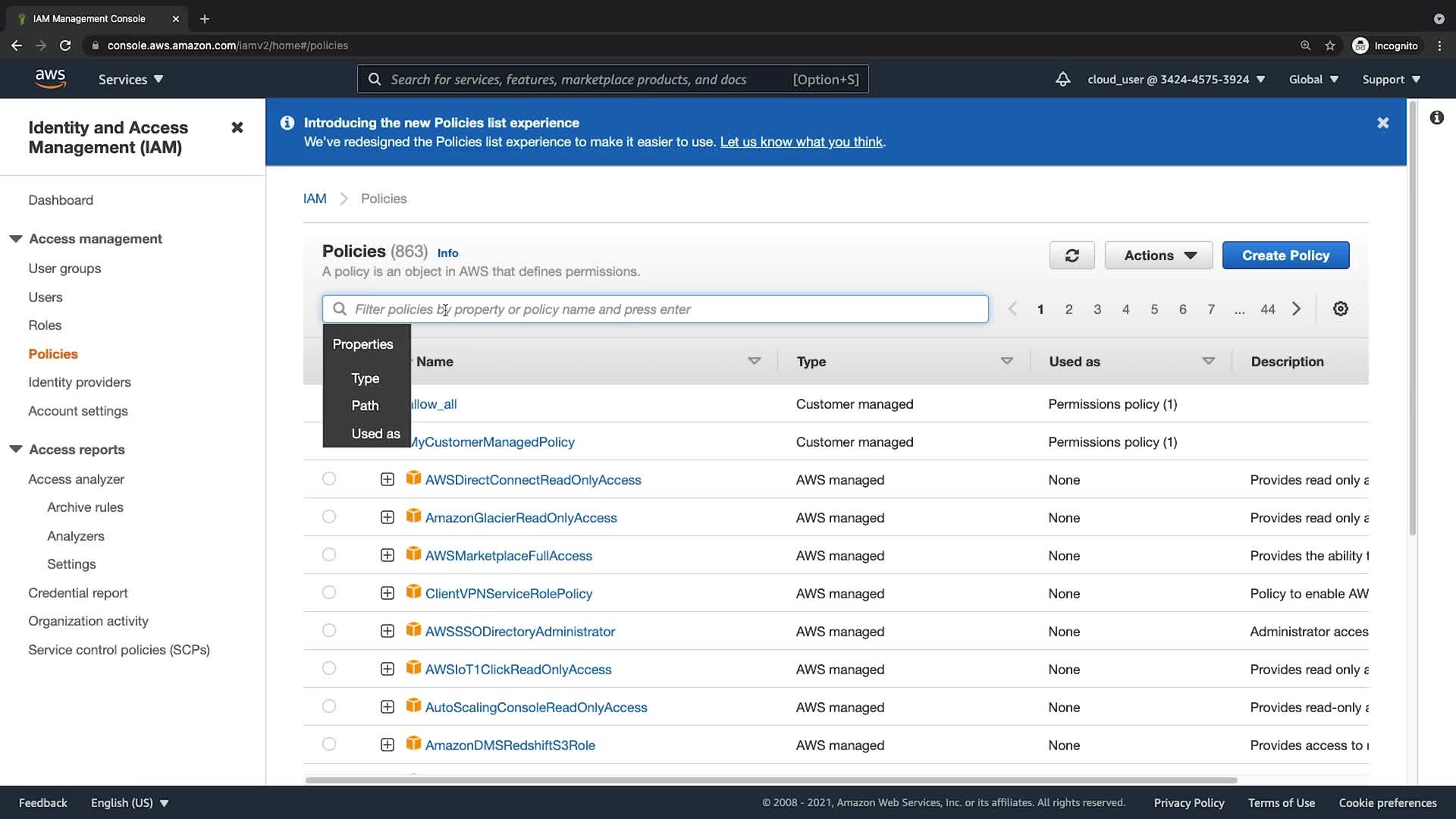Open table preferences gear icon

coord(1340,309)
